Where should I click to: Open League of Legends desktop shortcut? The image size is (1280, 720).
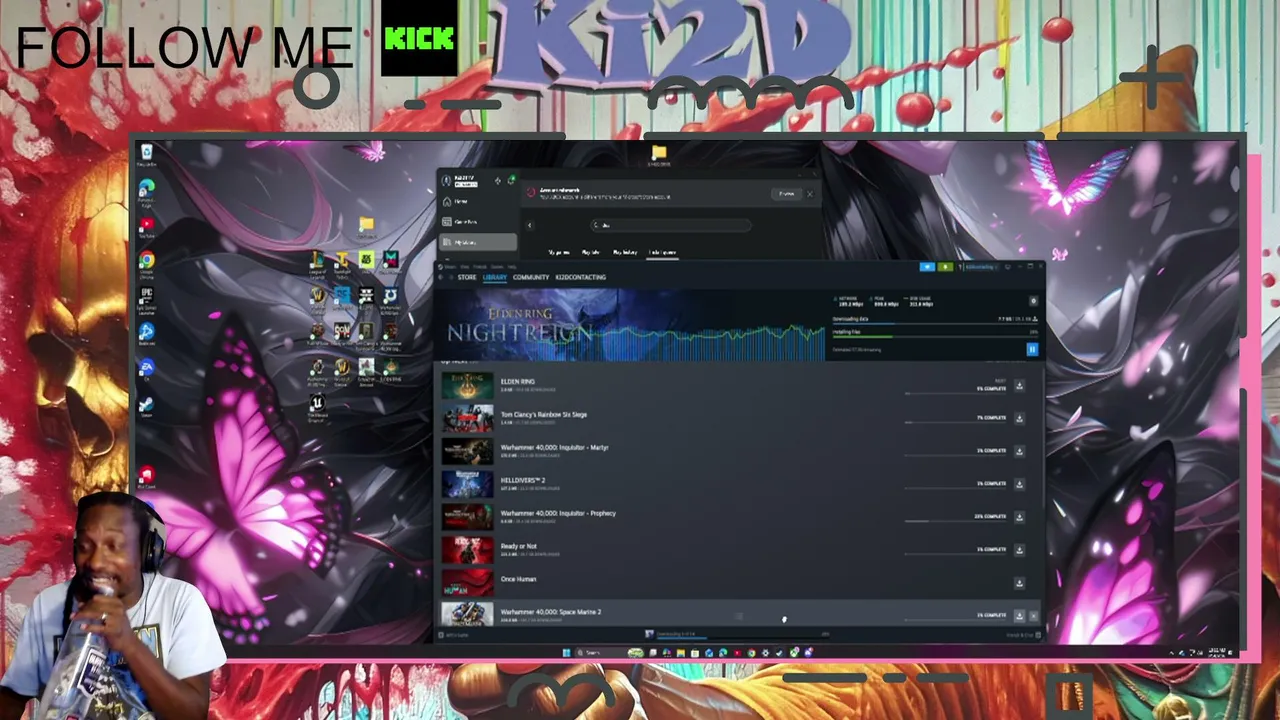point(318,264)
